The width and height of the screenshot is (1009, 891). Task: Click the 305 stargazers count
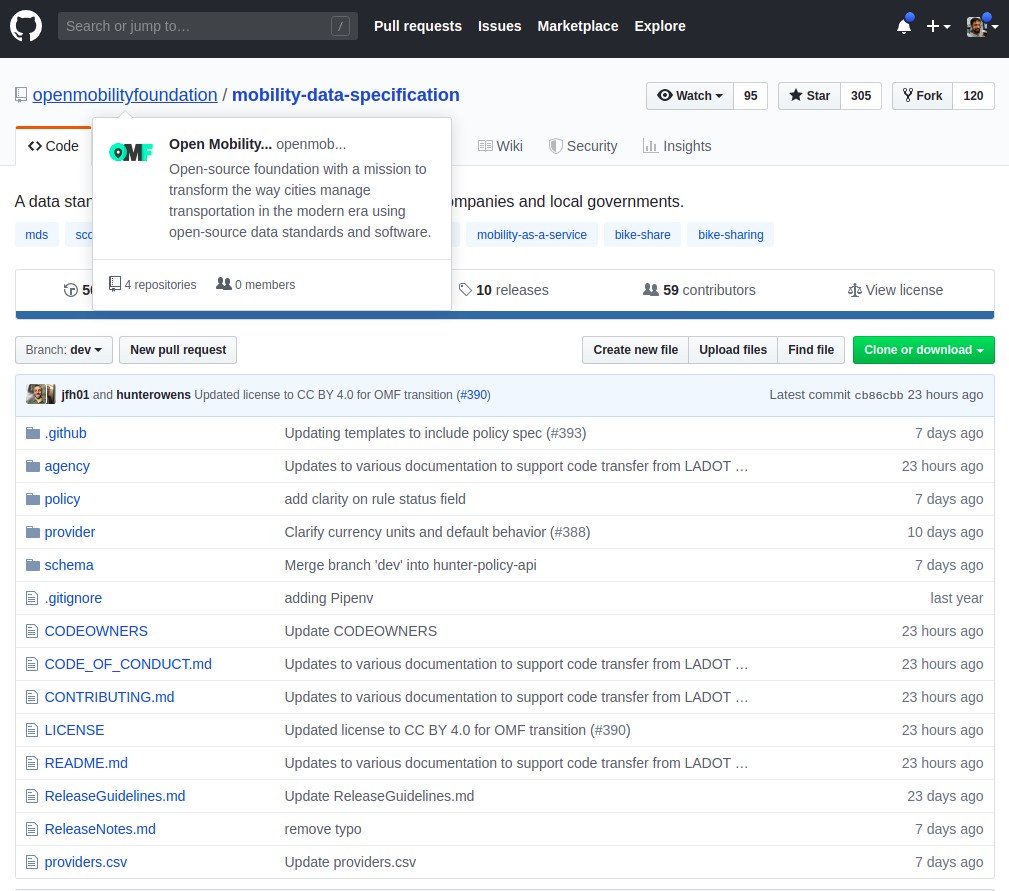[860, 96]
